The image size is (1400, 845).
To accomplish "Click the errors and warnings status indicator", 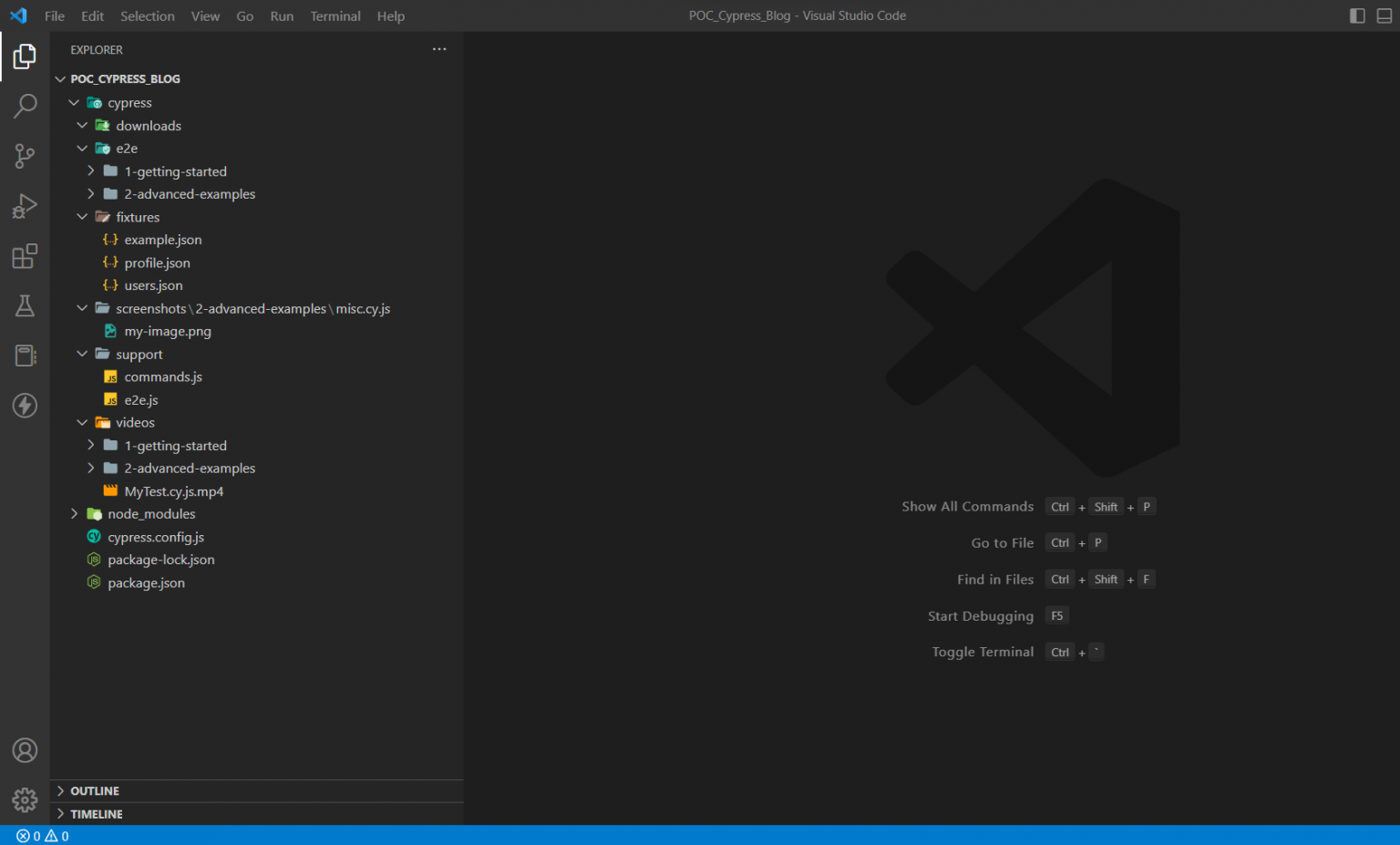I will 43,836.
